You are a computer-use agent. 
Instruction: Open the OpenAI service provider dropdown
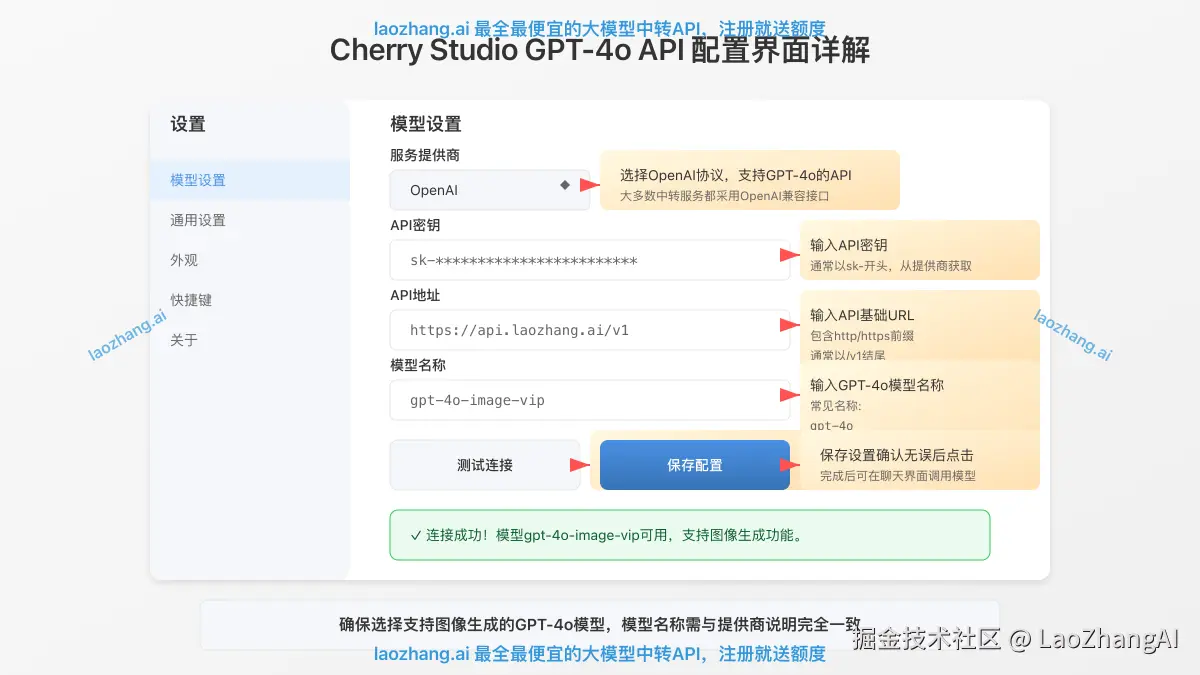coord(470,189)
